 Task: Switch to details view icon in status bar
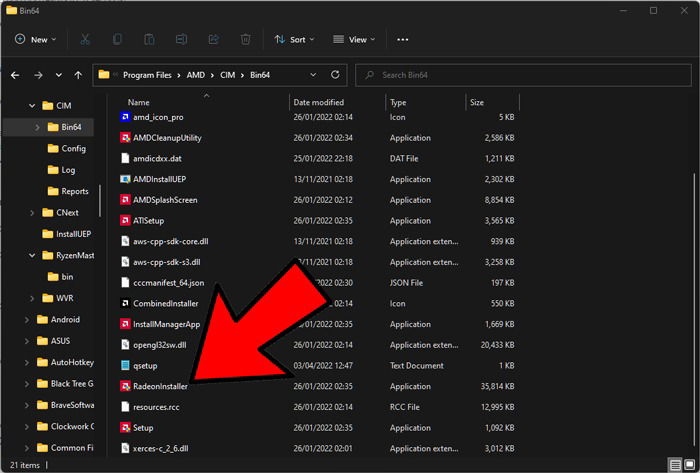(675, 465)
